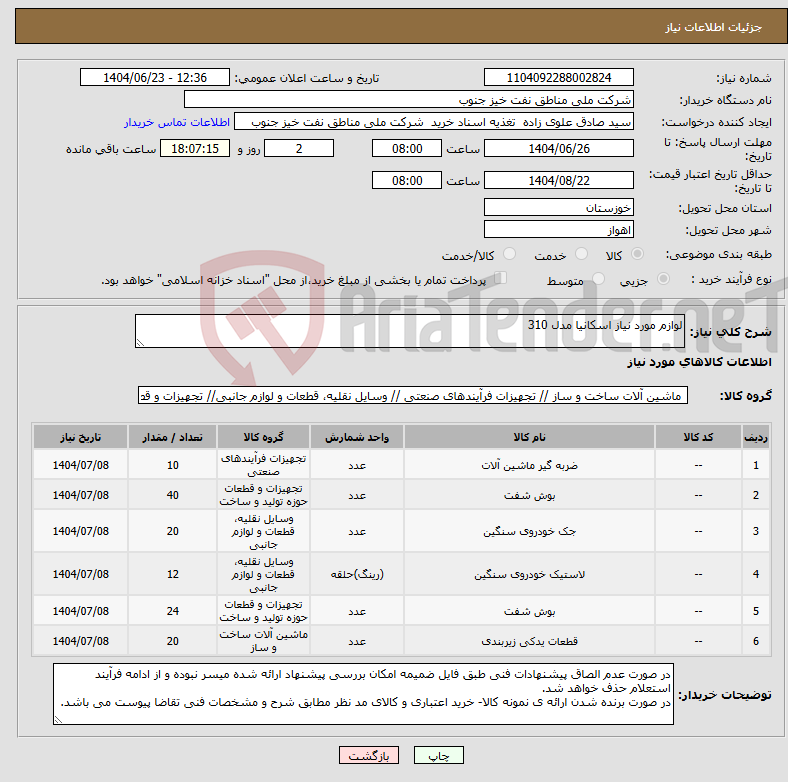Click the گروه کالا column header
The image size is (788, 782).
(x=263, y=437)
